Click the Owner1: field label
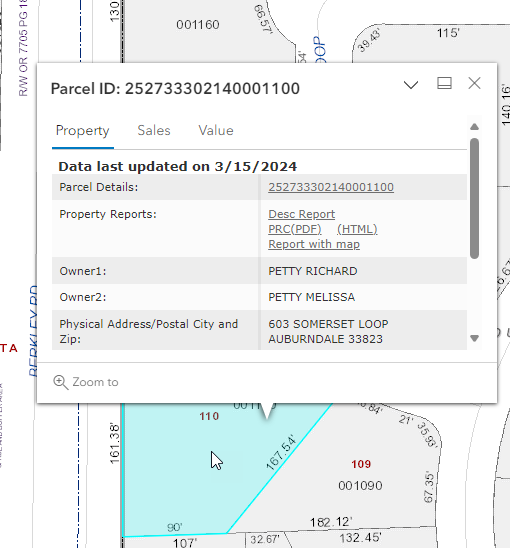Viewport: 510px width, 548px height. (x=83, y=271)
